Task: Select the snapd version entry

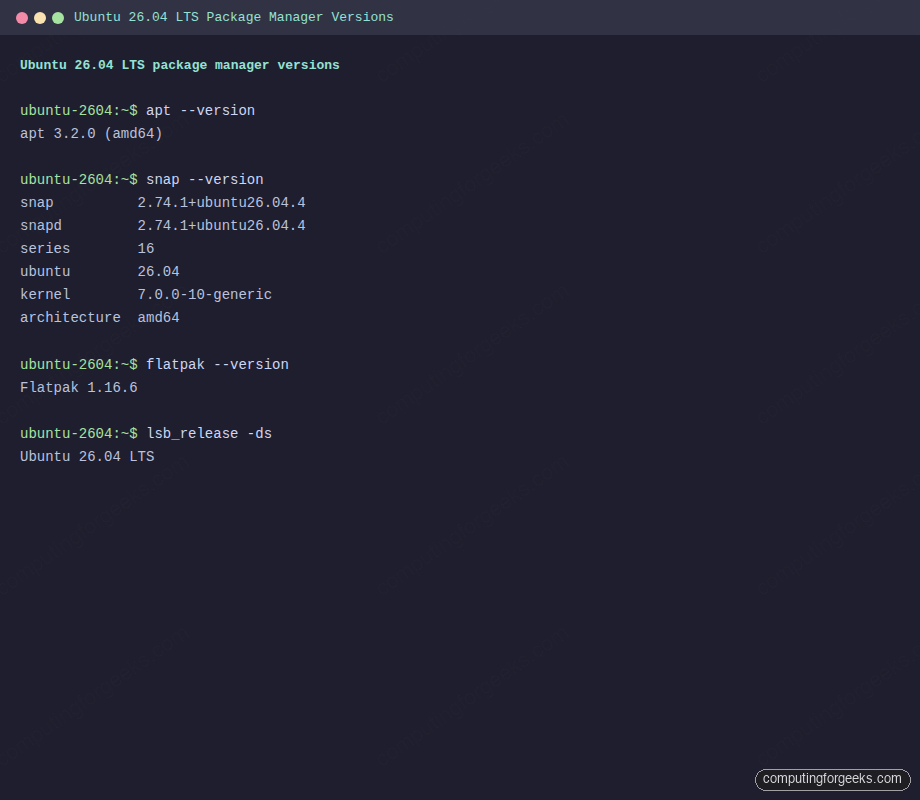Action: (x=163, y=225)
